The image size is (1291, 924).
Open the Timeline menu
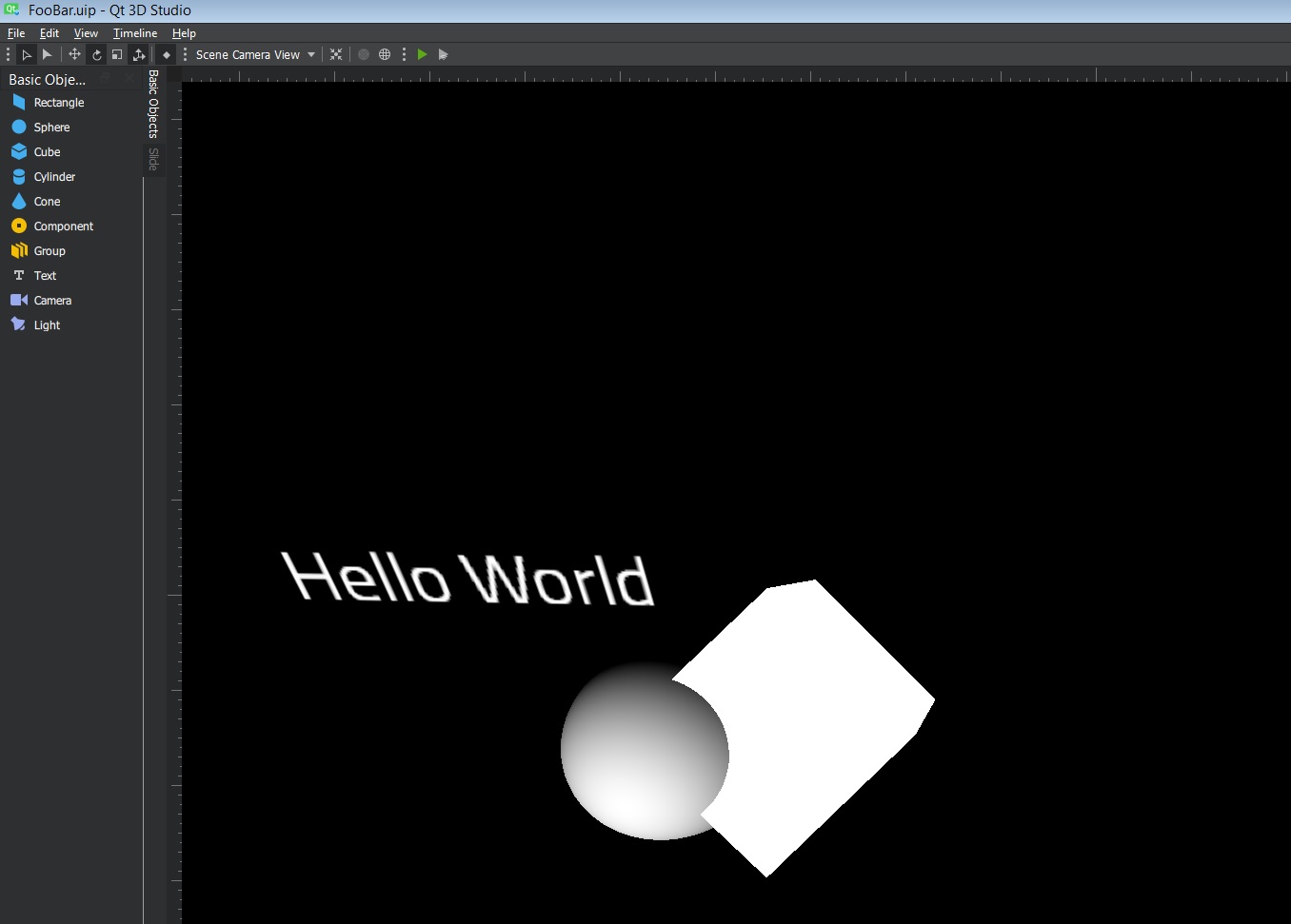tap(135, 33)
